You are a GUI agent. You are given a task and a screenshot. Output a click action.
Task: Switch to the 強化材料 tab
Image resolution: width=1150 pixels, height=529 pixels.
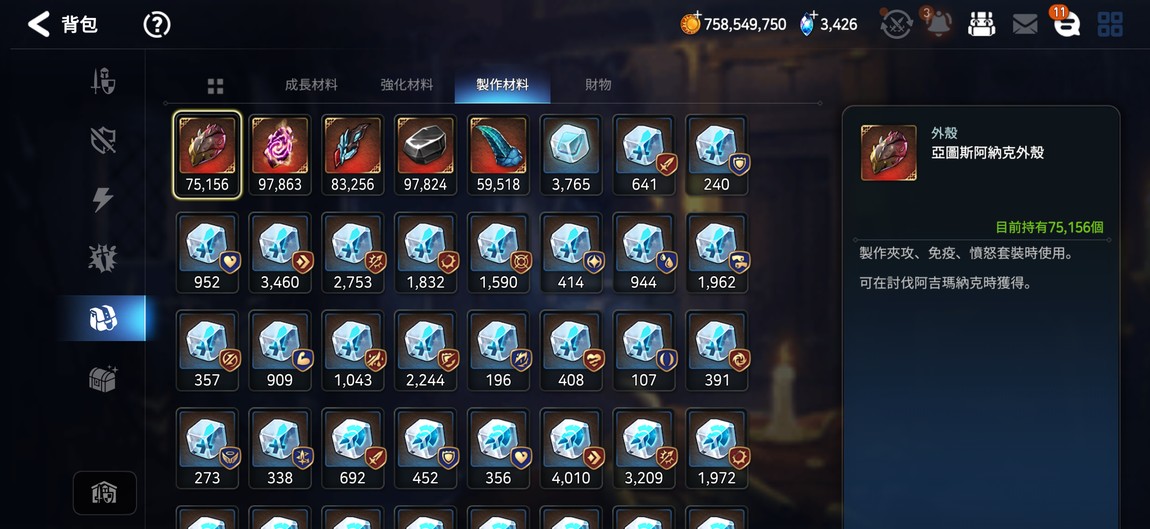[x=406, y=84]
